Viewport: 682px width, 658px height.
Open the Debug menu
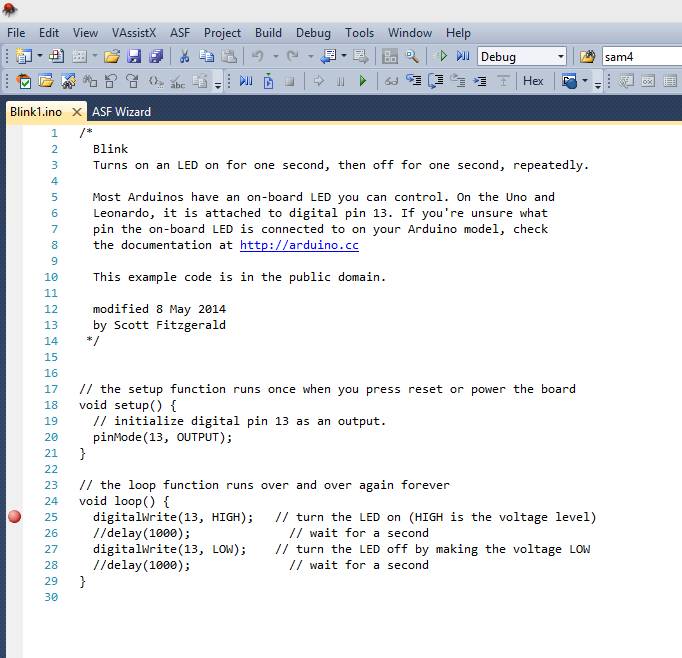(x=313, y=33)
